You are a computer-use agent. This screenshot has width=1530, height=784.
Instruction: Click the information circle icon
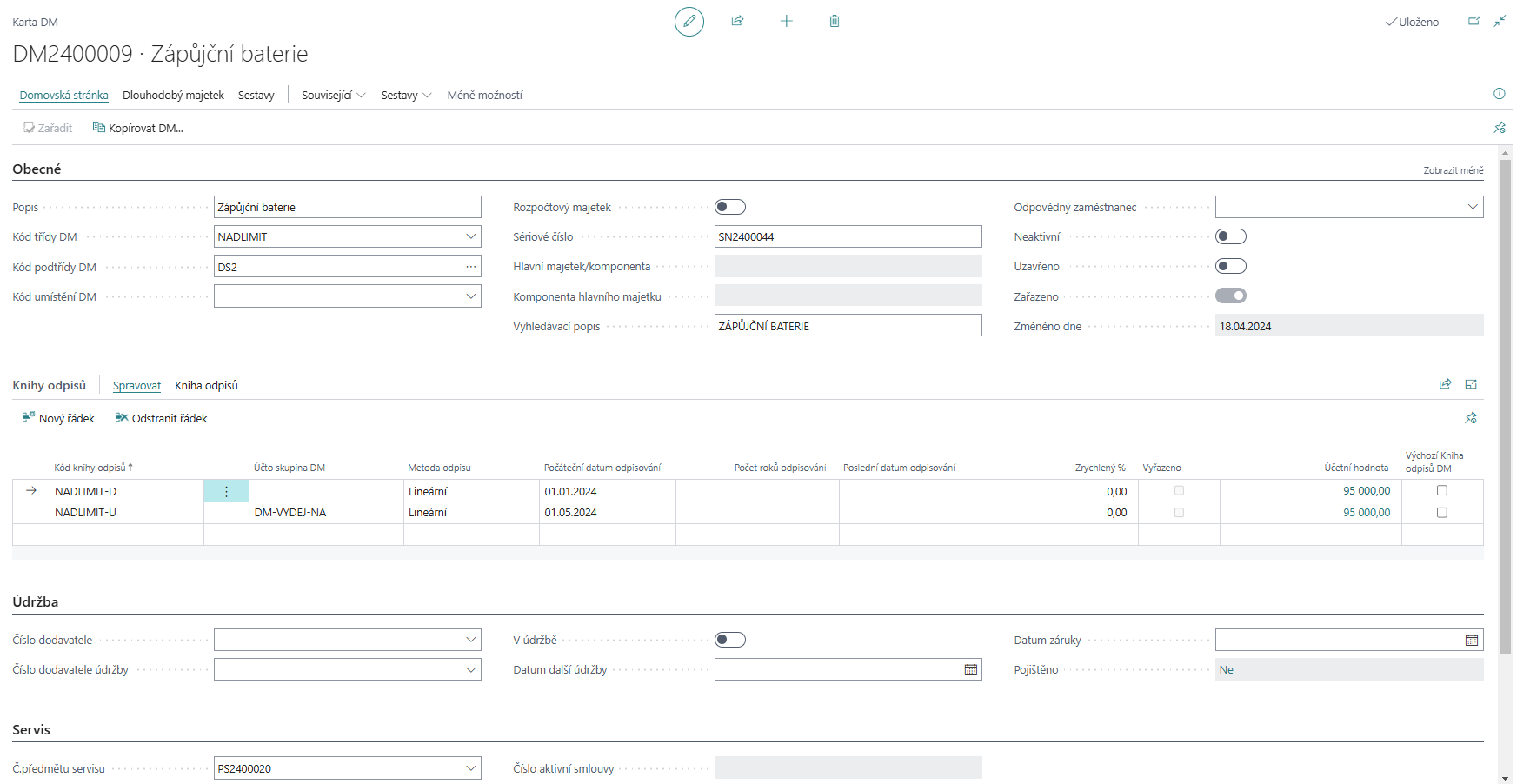pos(1499,94)
